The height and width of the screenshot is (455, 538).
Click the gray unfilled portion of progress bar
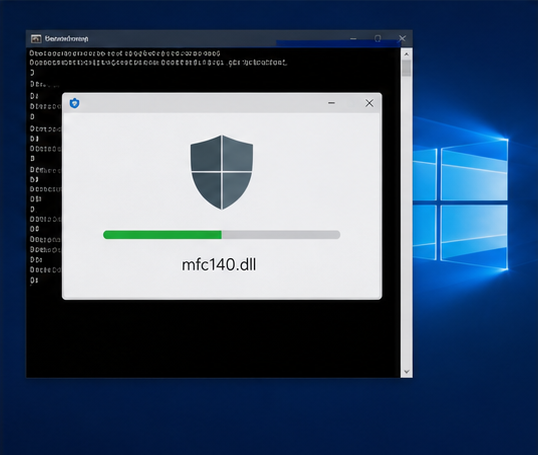point(281,235)
